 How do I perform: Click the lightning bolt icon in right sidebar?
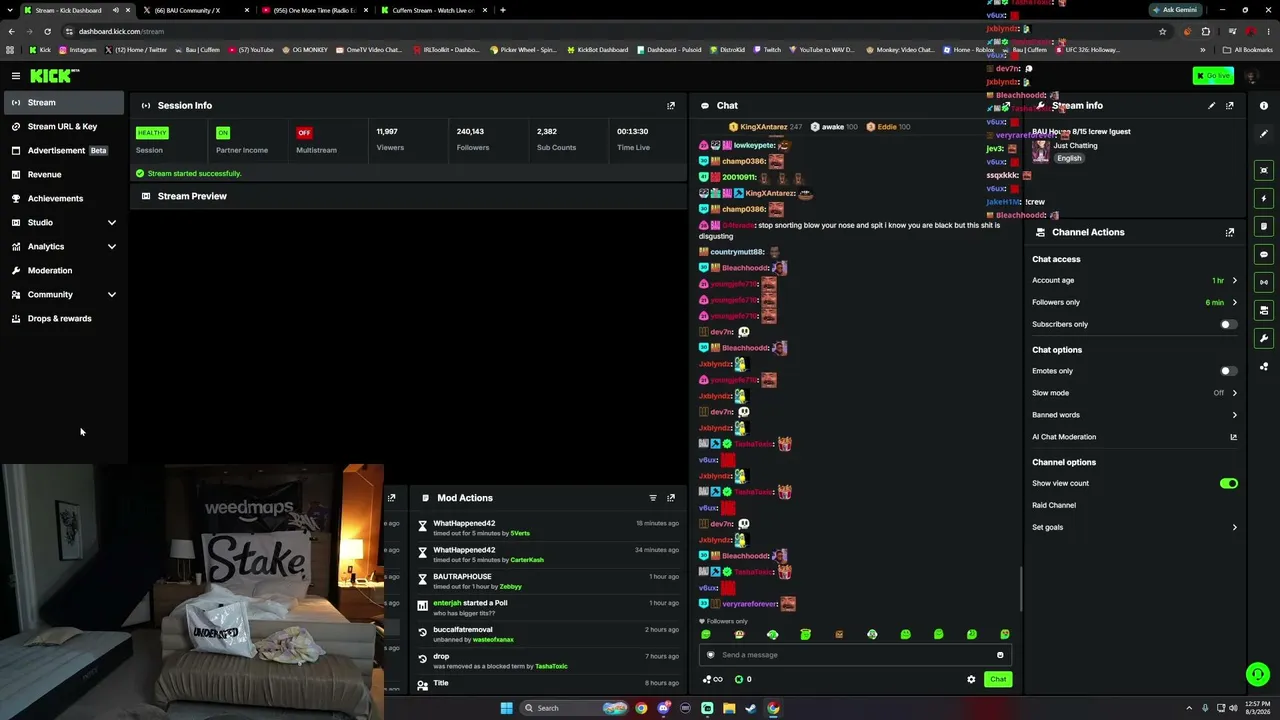point(1264,198)
